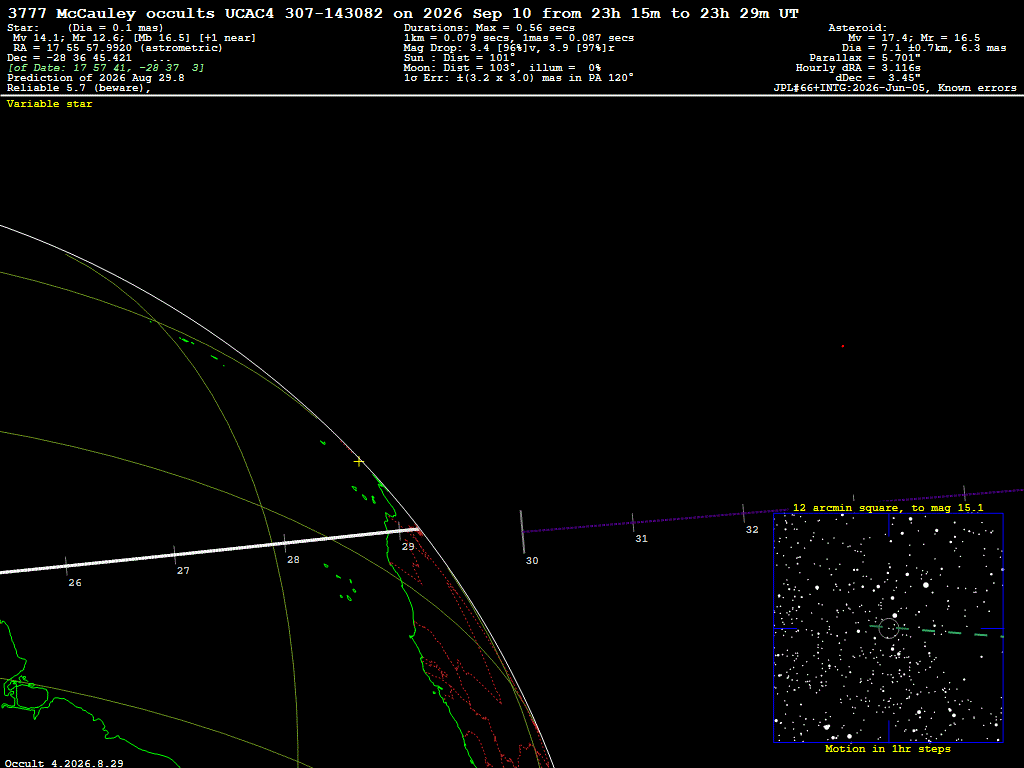
Task: Click the minute 31 marker on the purple line
Action: point(633,522)
